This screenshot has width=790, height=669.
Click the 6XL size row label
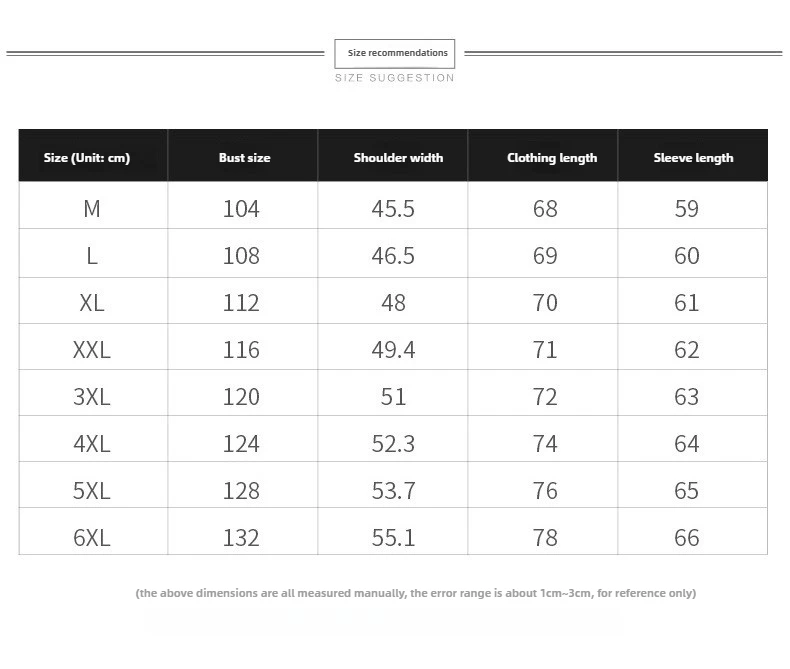92,538
